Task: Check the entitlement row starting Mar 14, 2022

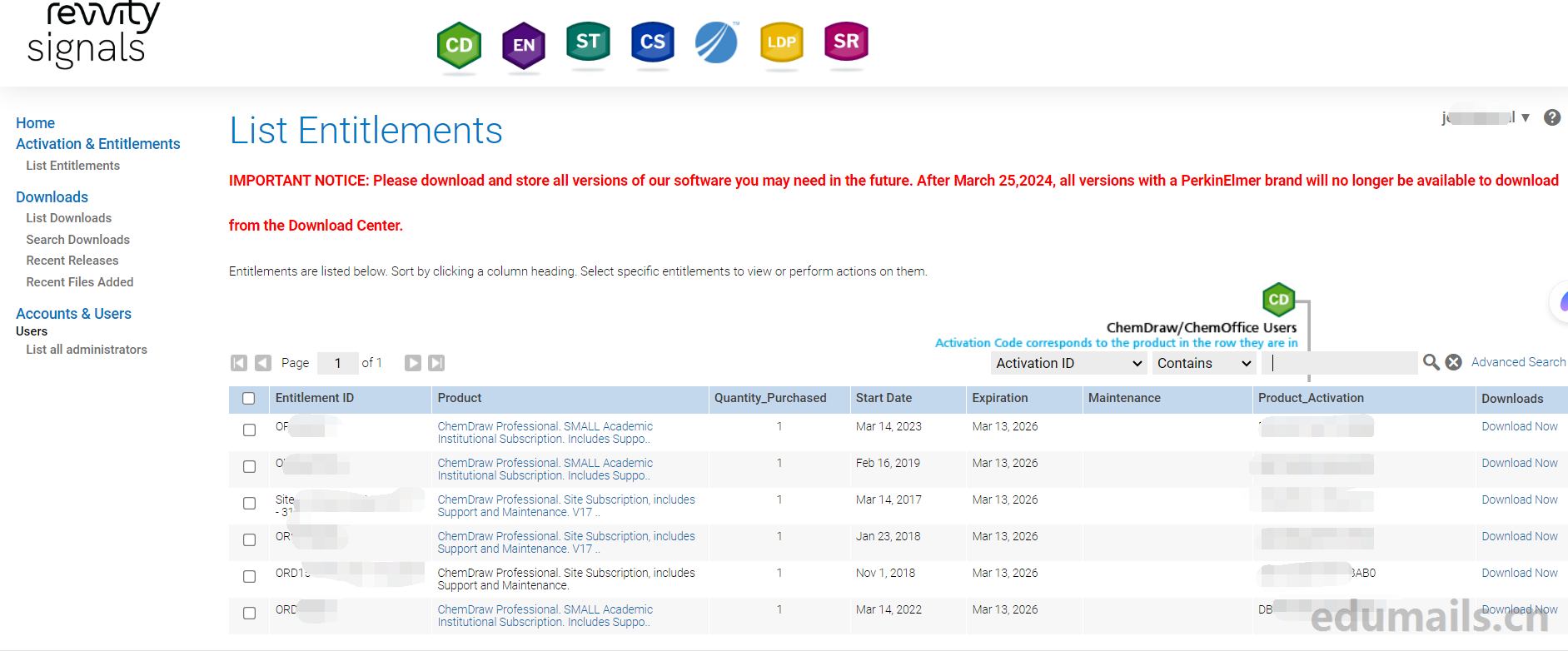Action: pyautogui.click(x=249, y=614)
